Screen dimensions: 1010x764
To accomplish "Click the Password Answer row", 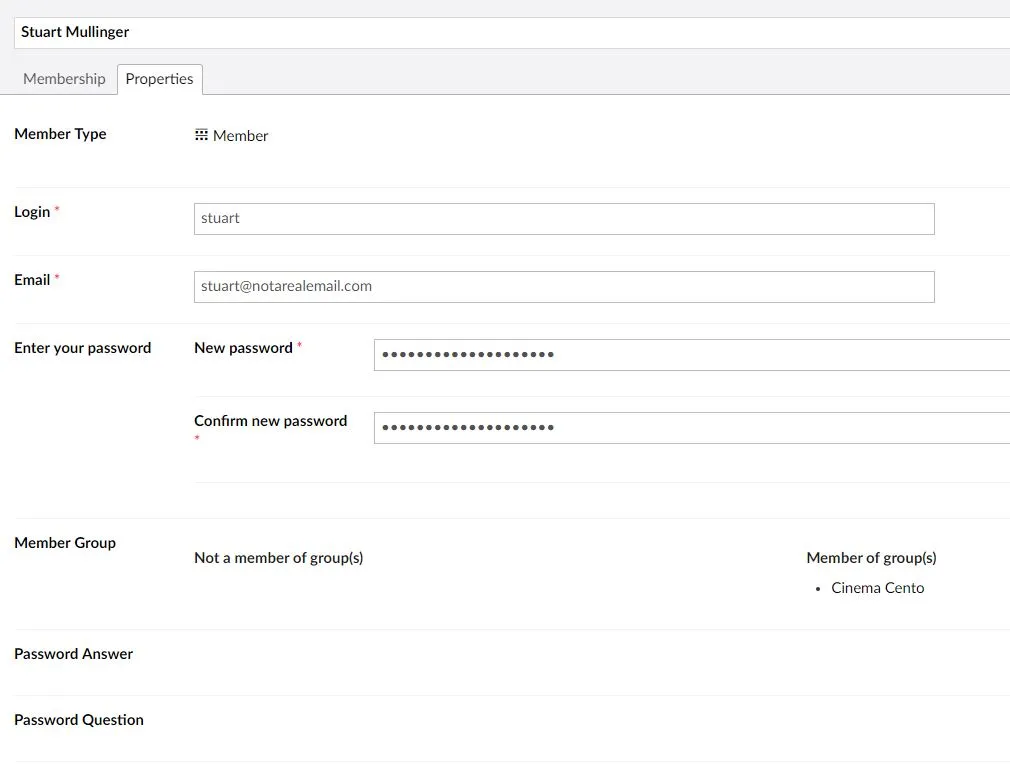I will 512,662.
